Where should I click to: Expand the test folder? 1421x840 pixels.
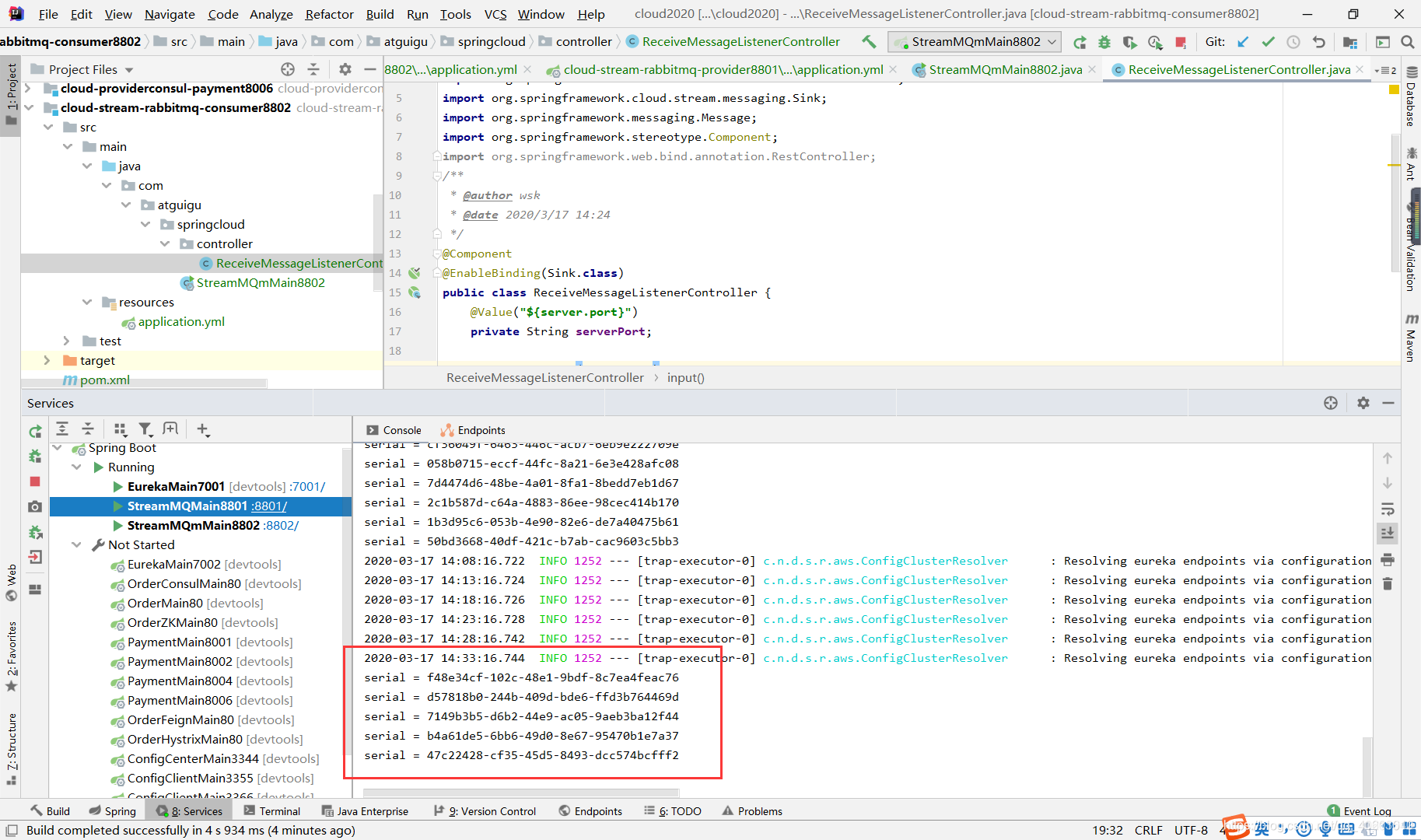coord(66,341)
